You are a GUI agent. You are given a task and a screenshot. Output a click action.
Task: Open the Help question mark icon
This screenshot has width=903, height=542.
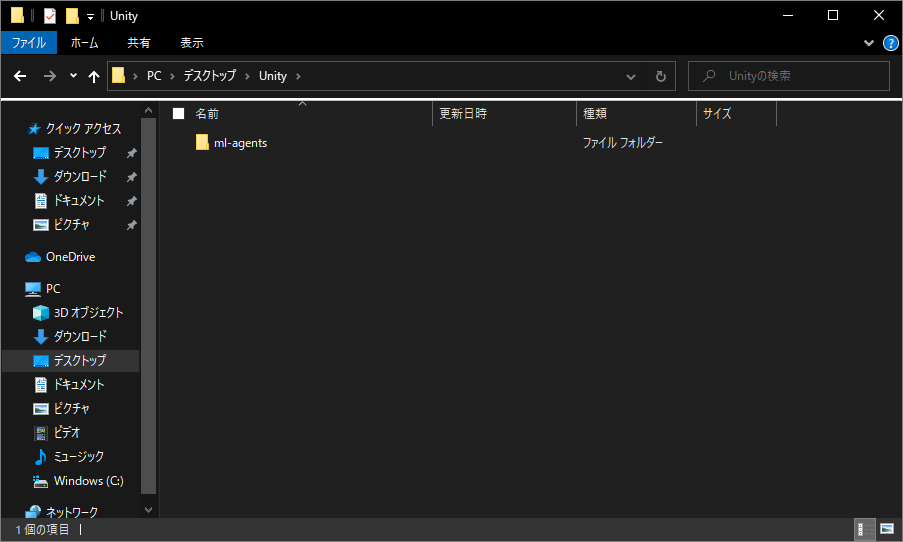tap(891, 43)
